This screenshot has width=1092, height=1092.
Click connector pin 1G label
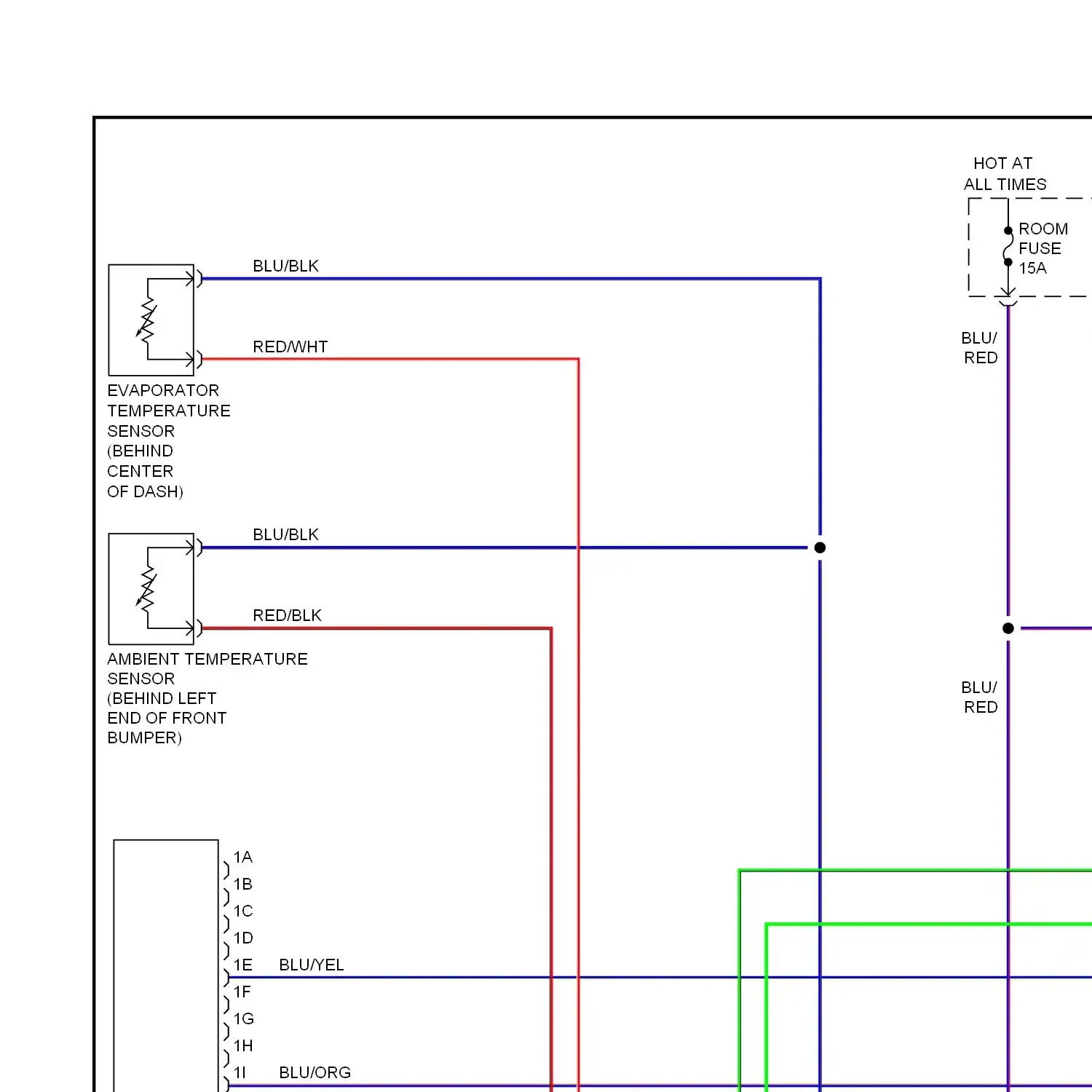tap(243, 1018)
